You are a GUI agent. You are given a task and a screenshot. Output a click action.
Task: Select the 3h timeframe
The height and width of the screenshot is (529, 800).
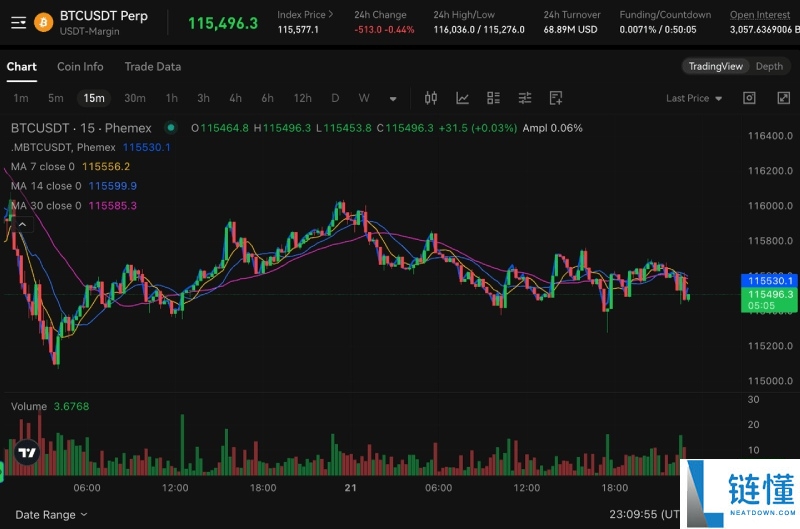203,98
